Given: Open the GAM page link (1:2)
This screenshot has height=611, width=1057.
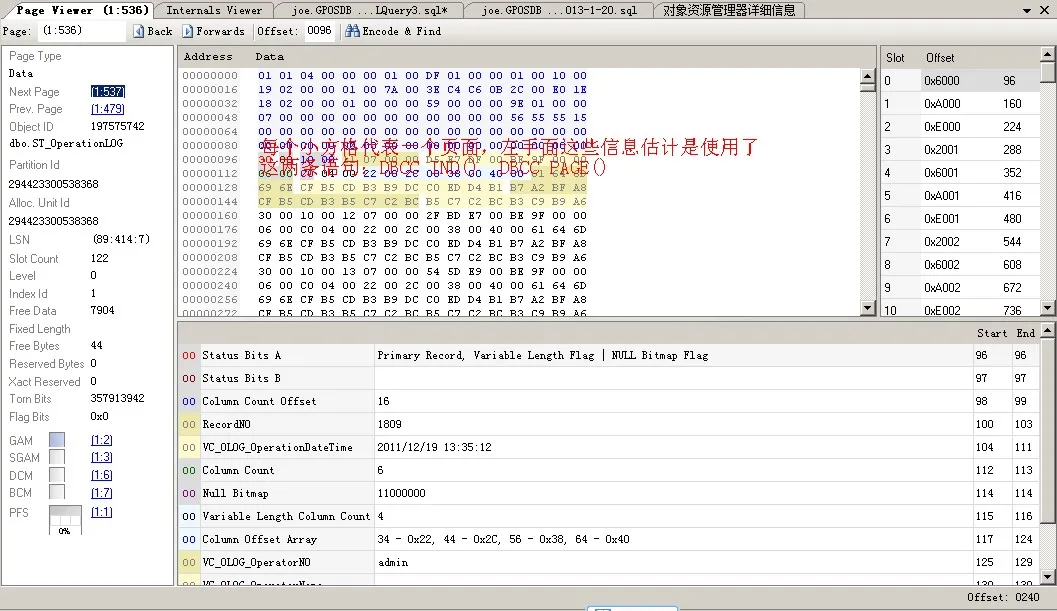Looking at the screenshot, I should pos(101,440).
